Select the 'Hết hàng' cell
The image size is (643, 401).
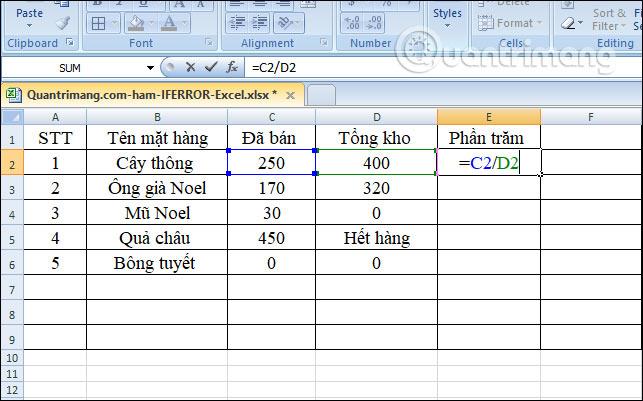[x=376, y=238]
